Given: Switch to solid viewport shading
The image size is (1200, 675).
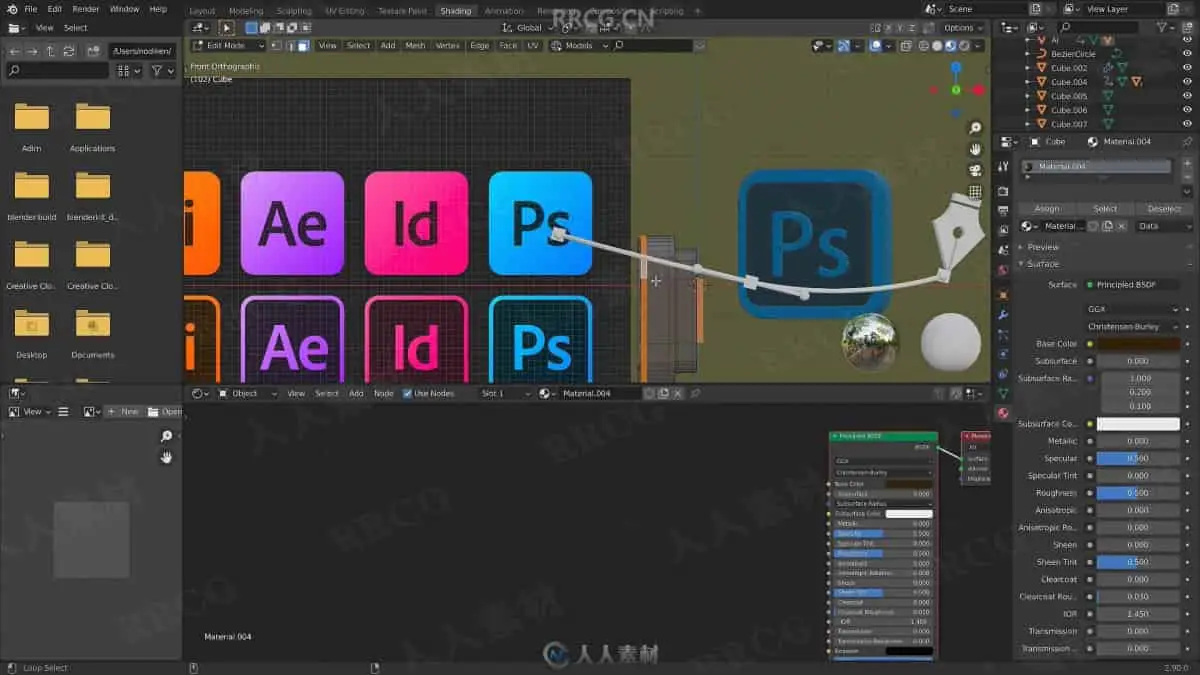Looking at the screenshot, I should (937, 45).
